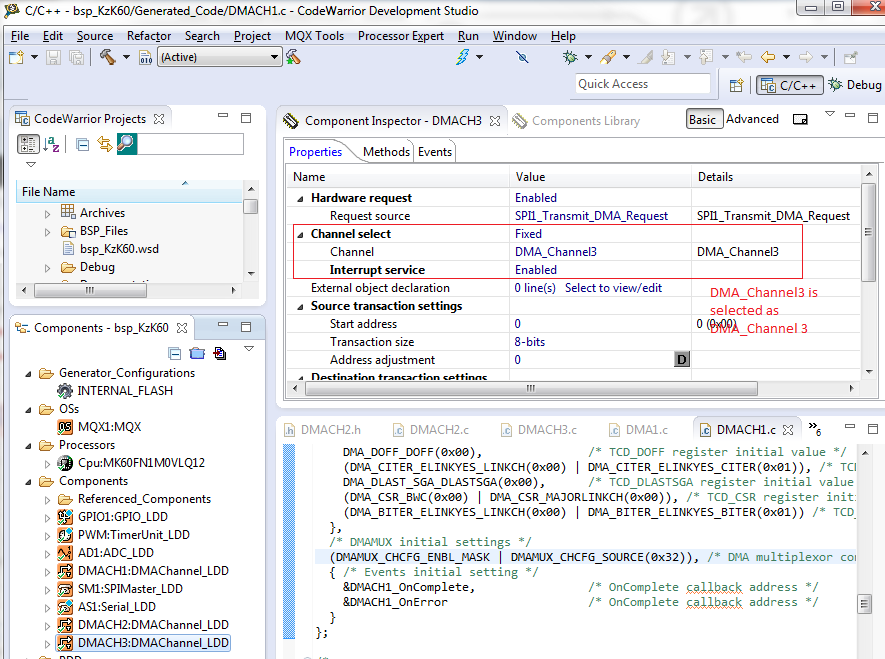The height and width of the screenshot is (659, 885).
Task: Expand the Cpu:MK60FN1M0VLQ12 tree node
Action: pyautogui.click(x=47, y=463)
